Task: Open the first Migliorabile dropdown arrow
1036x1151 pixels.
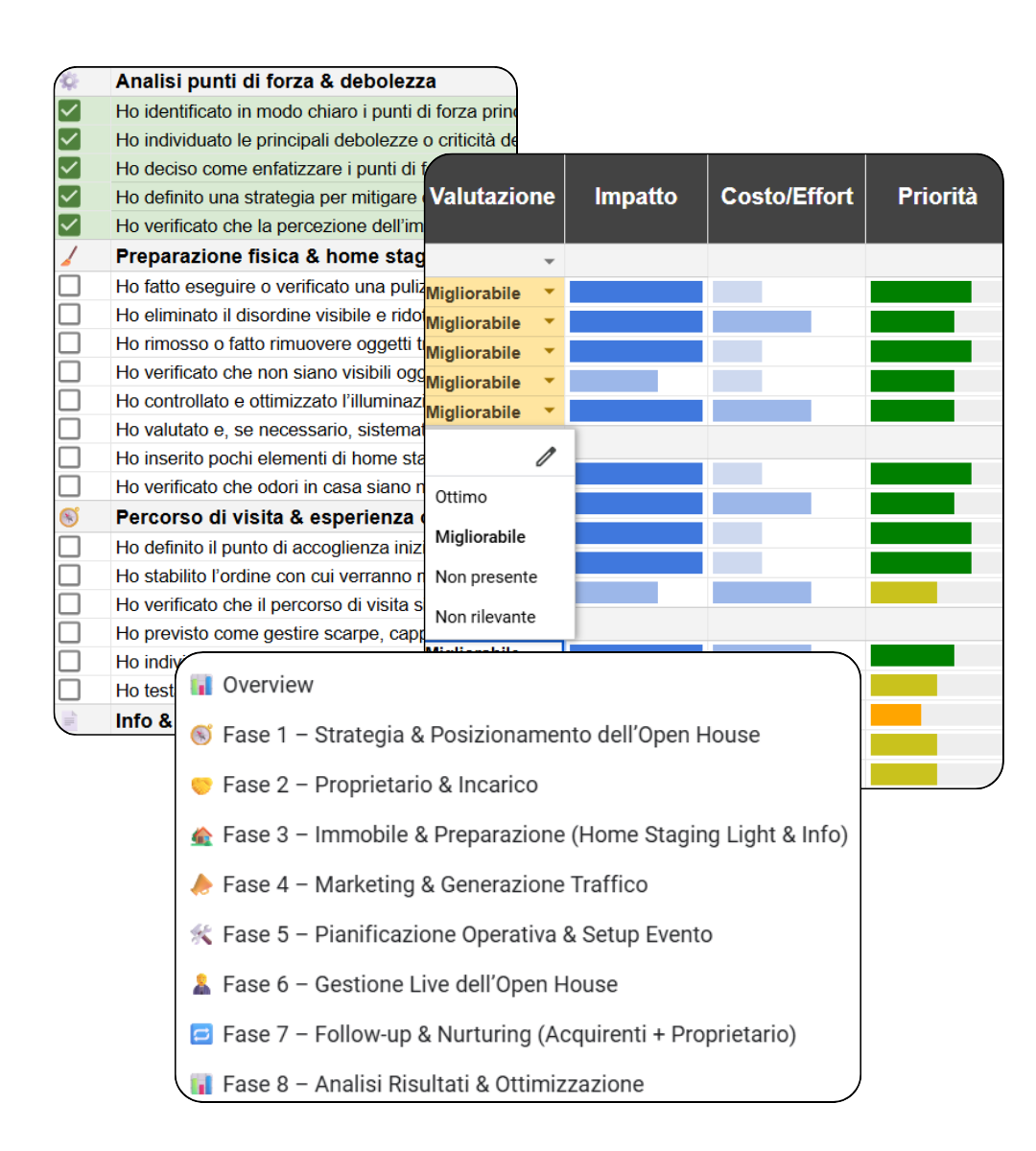Action: (550, 293)
